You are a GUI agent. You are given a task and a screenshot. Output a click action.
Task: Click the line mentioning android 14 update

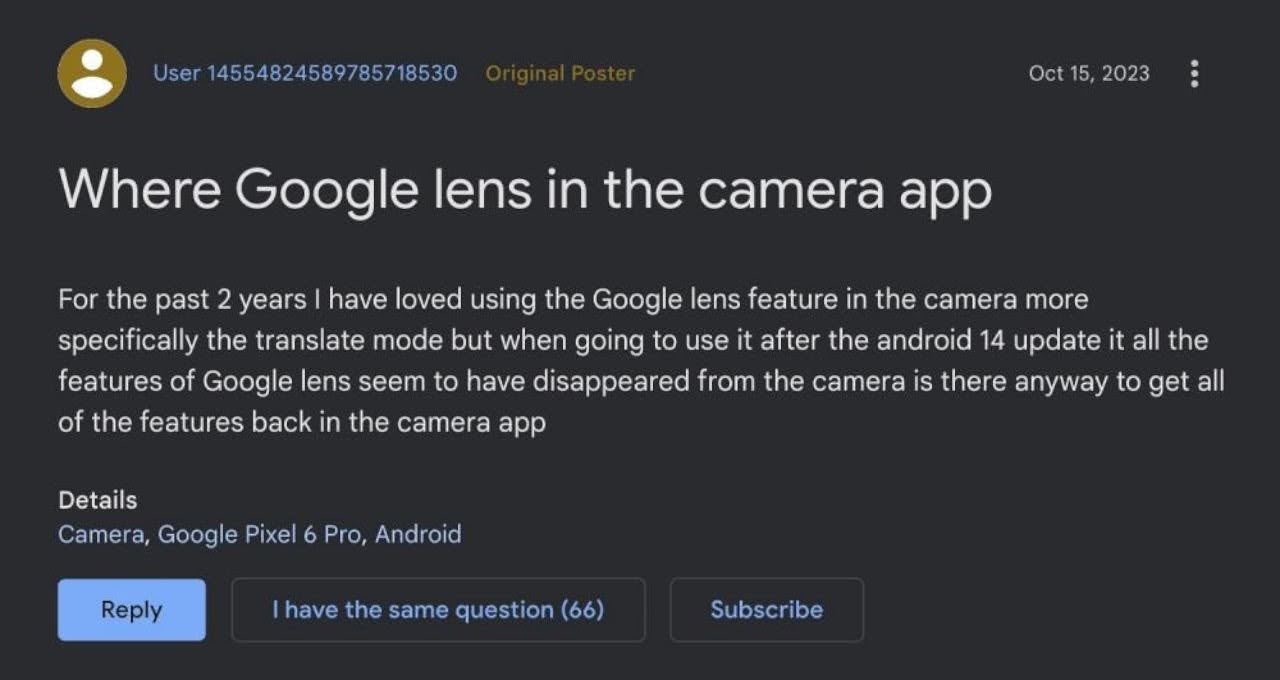pyautogui.click(x=633, y=340)
